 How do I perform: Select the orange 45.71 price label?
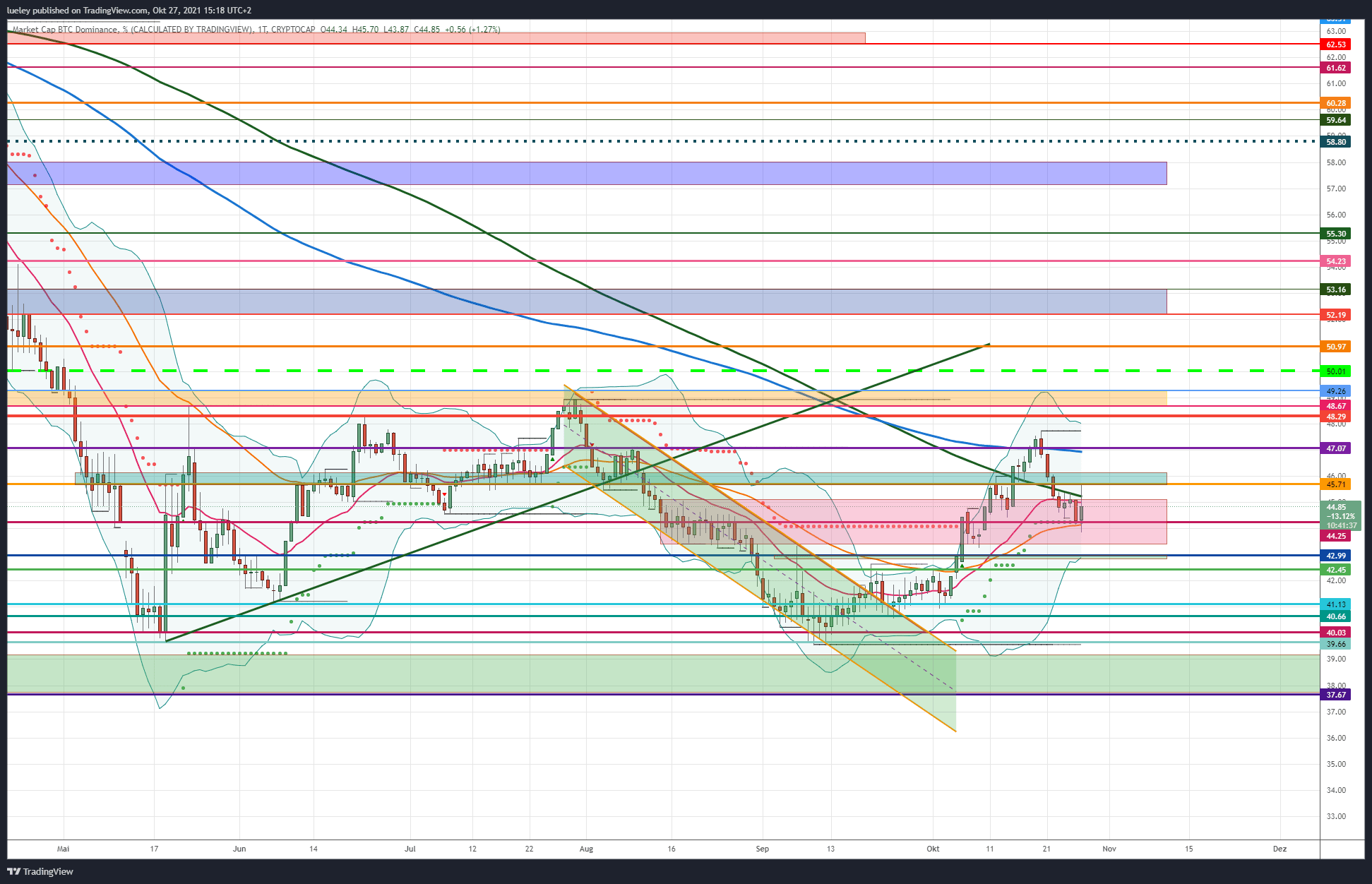pyautogui.click(x=1335, y=484)
